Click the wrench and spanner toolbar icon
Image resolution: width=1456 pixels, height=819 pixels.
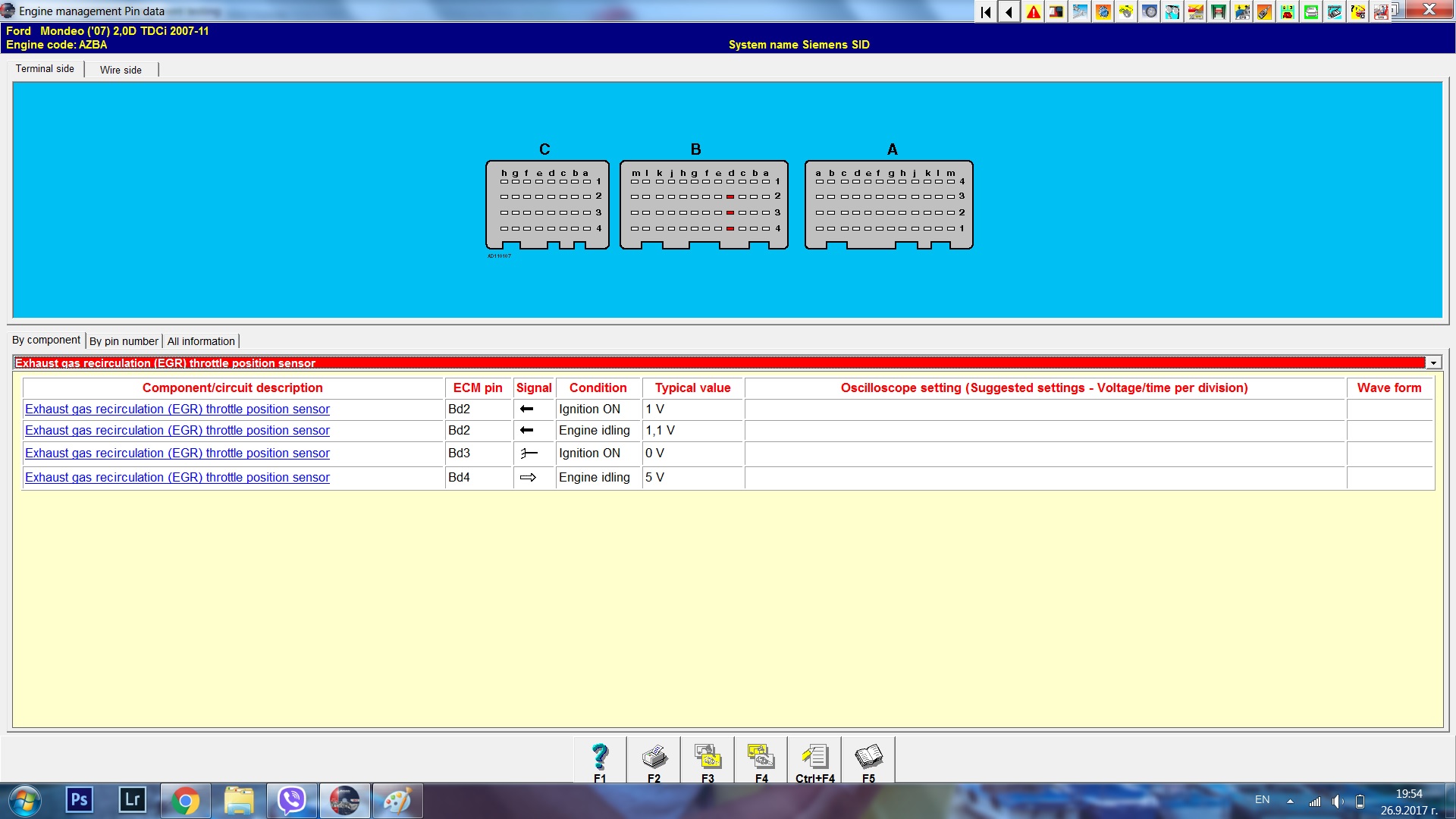(x=1080, y=11)
